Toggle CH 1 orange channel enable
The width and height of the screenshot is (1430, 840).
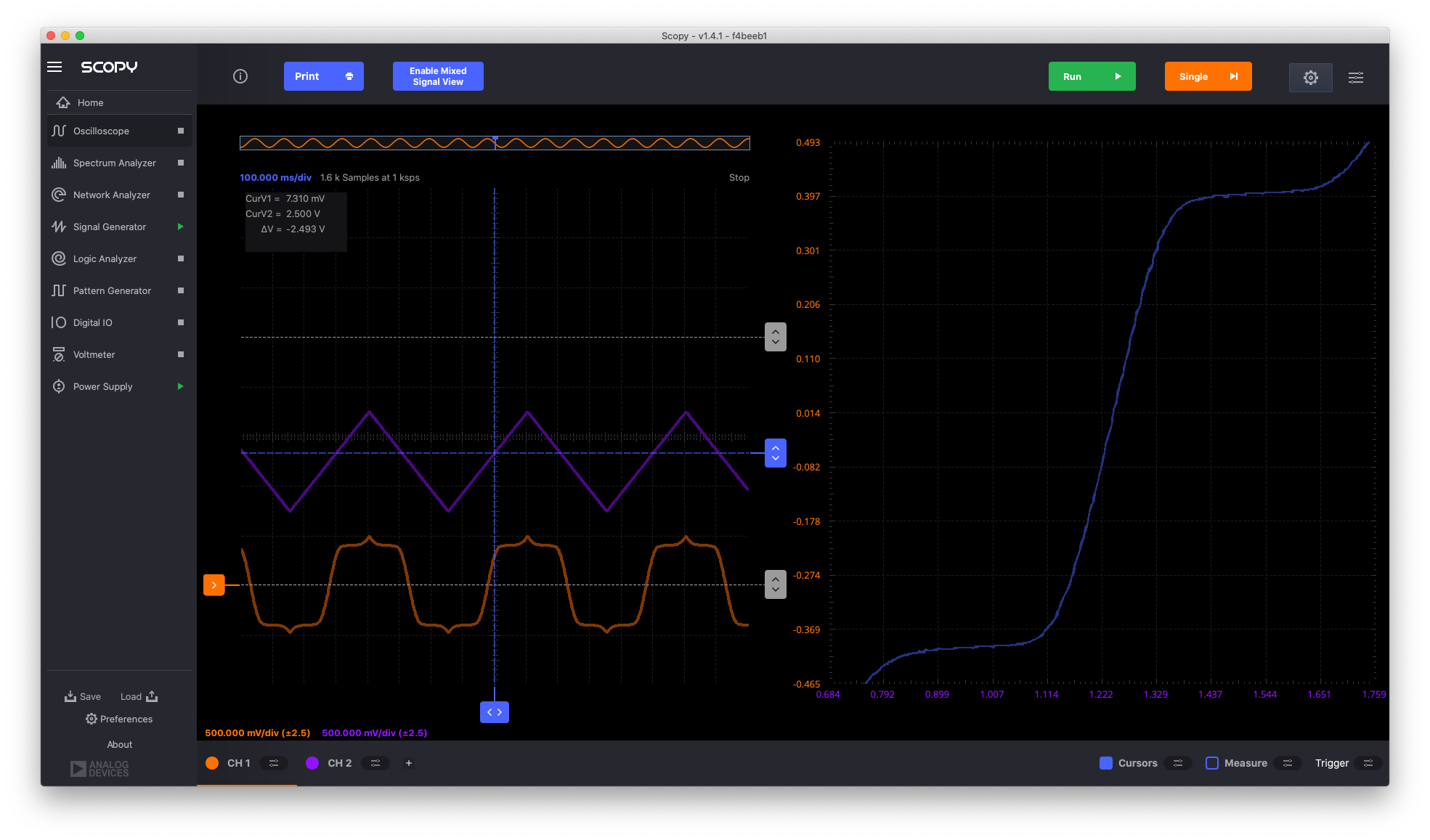point(212,763)
